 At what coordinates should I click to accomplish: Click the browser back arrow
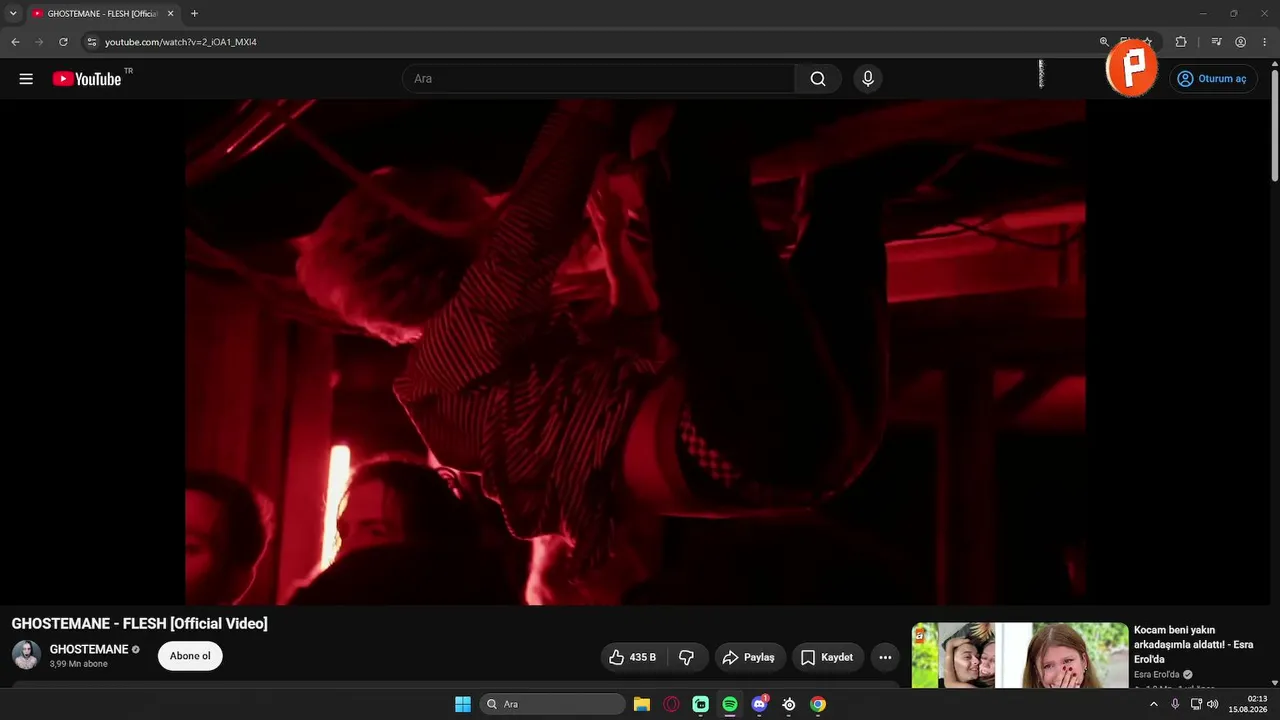coord(15,42)
